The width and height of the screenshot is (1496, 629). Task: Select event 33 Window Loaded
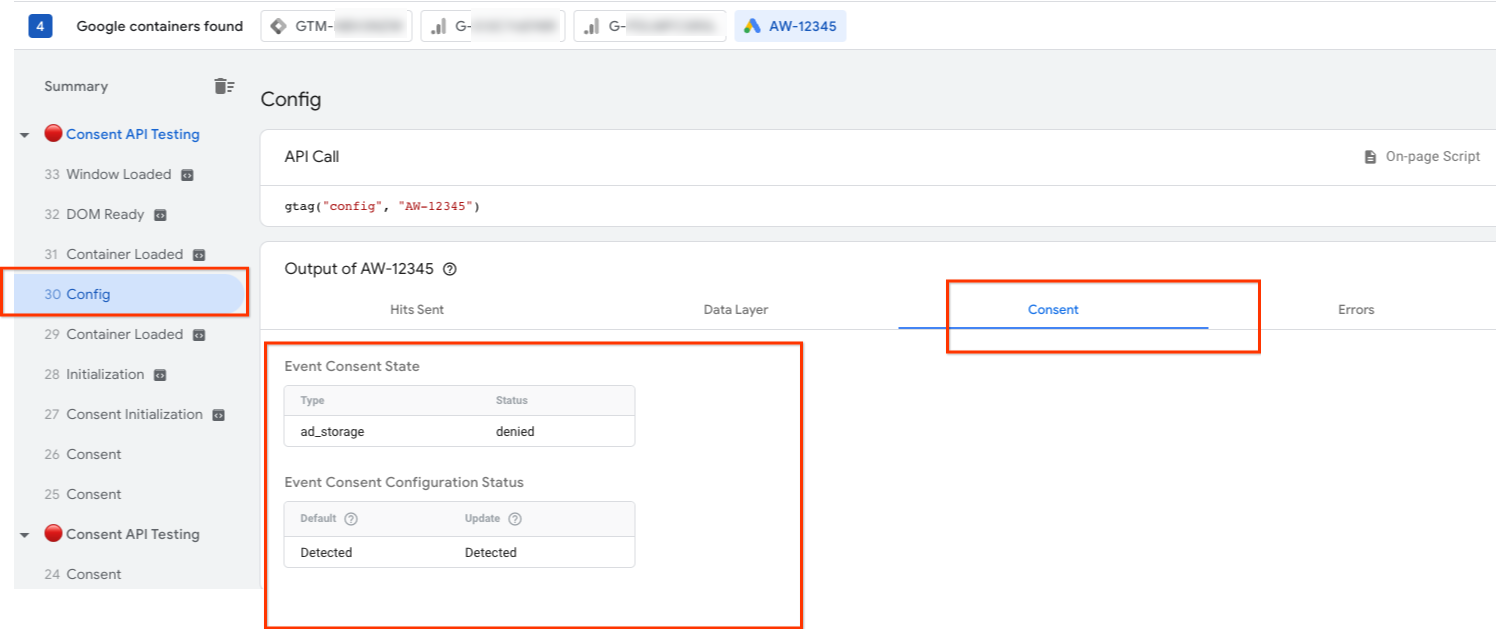click(118, 174)
